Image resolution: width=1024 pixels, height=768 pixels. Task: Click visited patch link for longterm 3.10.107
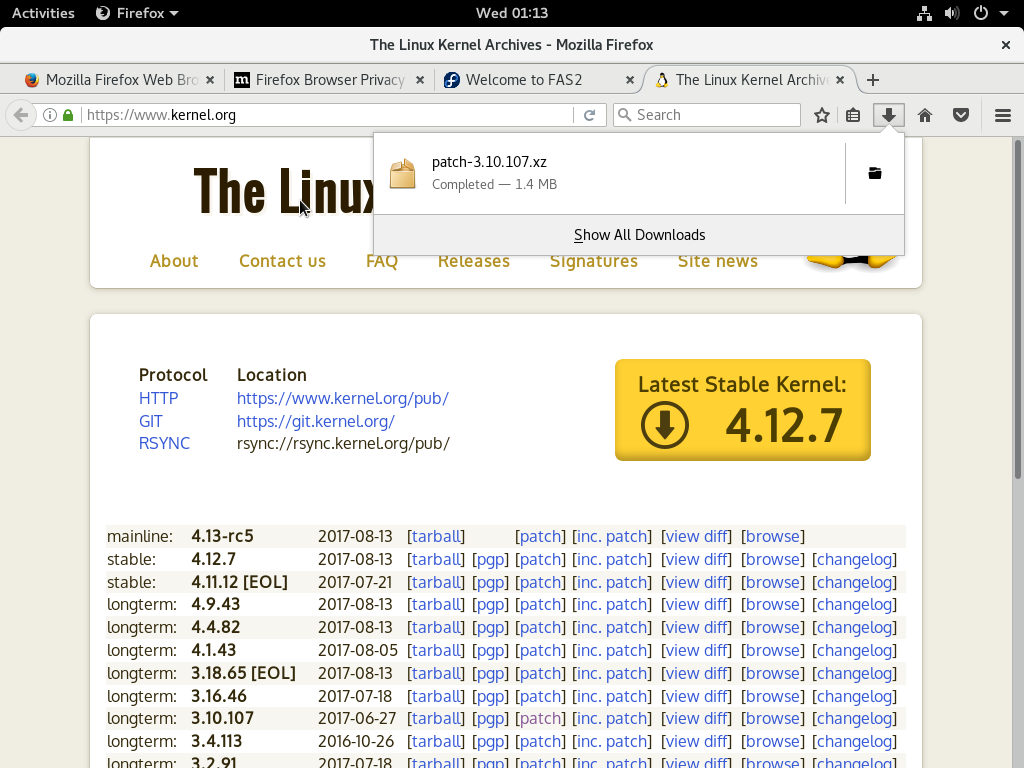click(540, 718)
